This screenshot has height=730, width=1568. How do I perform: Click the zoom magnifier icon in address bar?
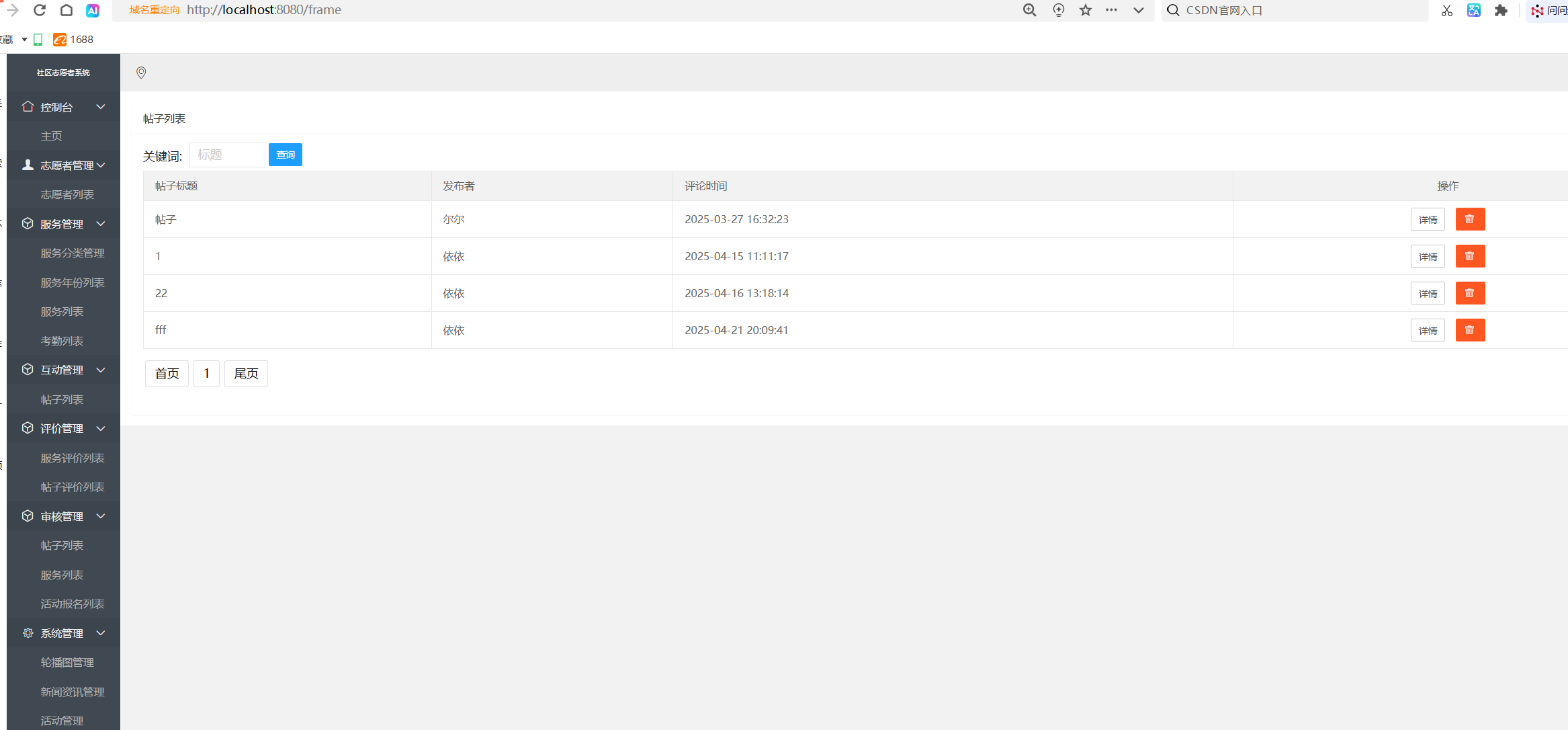tap(1029, 10)
